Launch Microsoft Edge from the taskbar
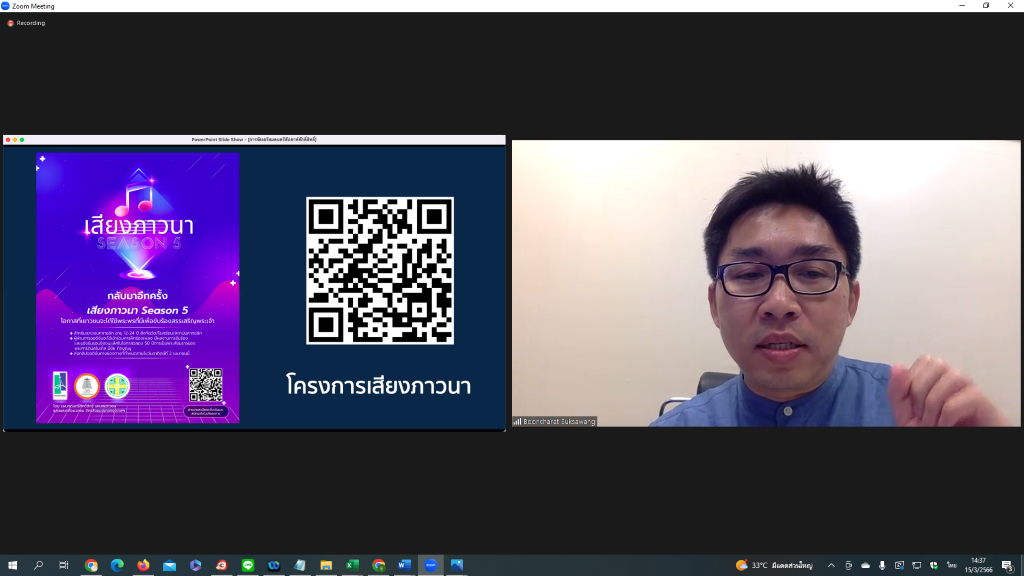 point(118,566)
